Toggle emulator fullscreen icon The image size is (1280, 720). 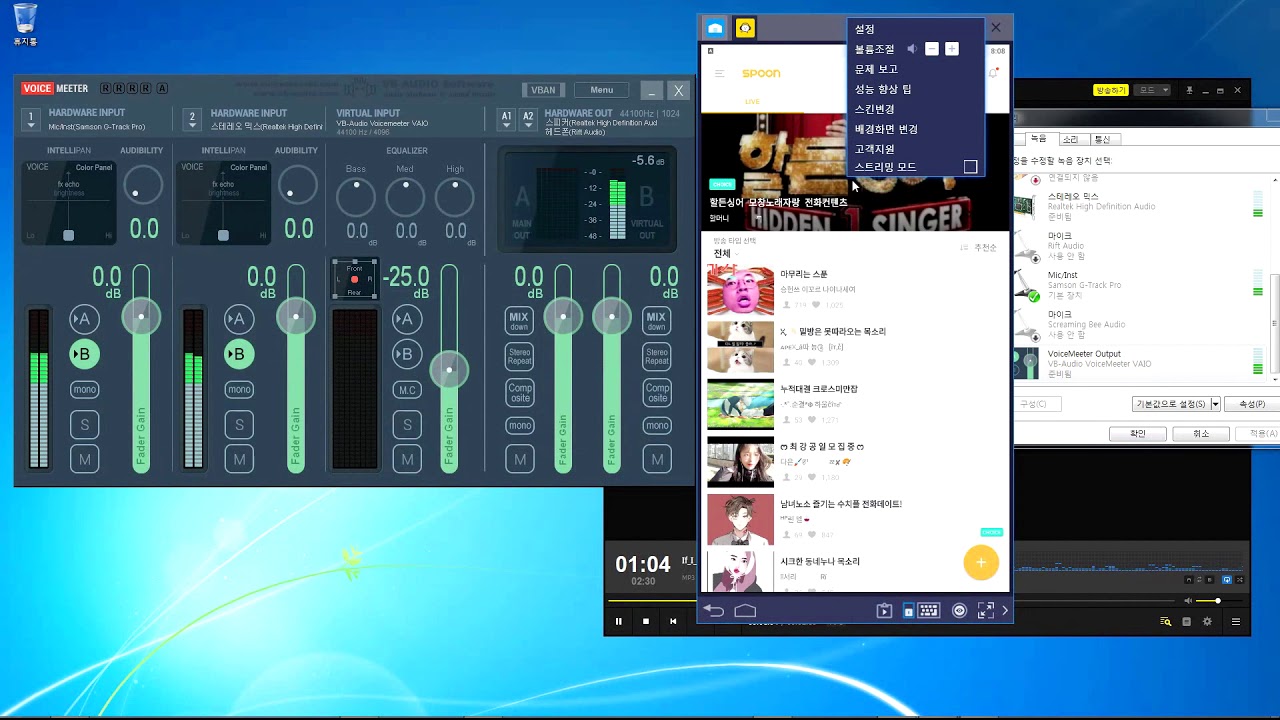[986, 610]
